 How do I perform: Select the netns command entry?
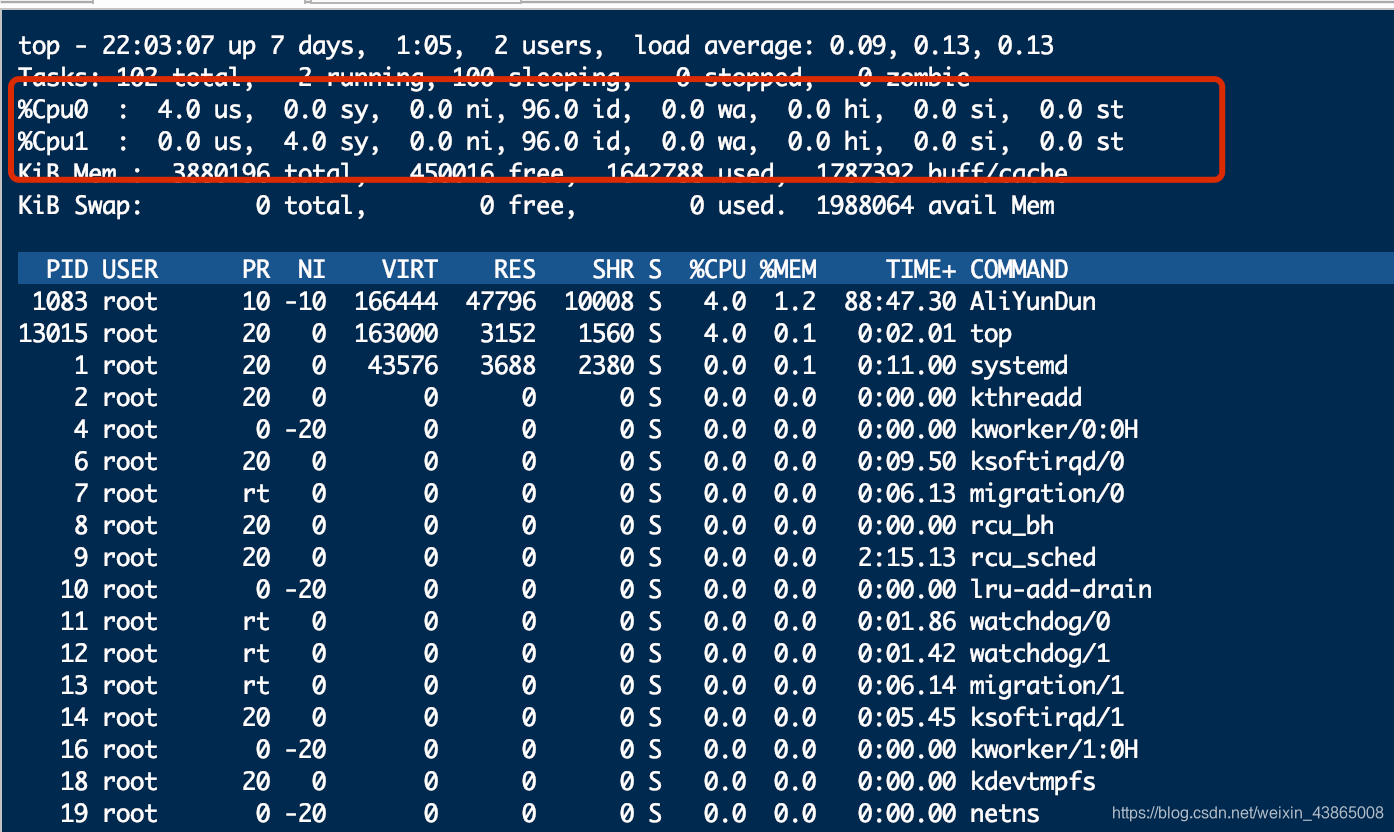coord(1005,813)
